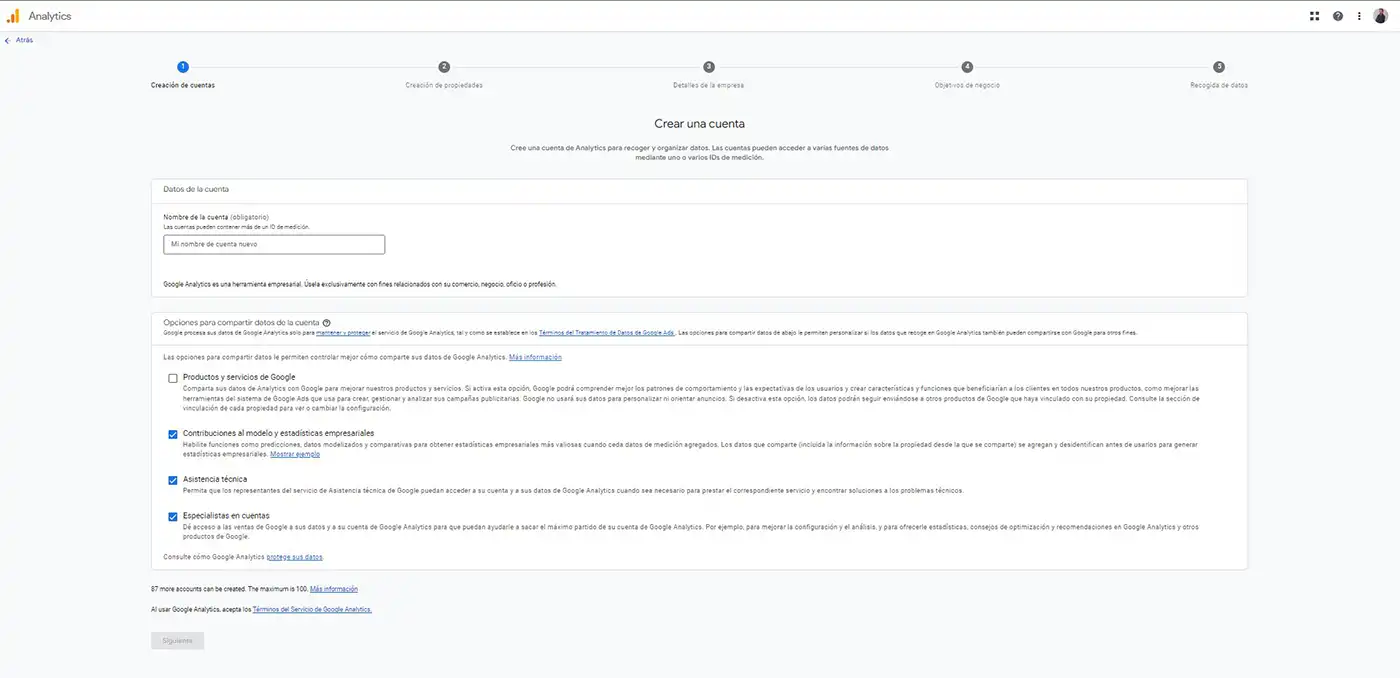Click the Google Analytics logo icon
This screenshot has height=678, width=1400.
(13, 16)
